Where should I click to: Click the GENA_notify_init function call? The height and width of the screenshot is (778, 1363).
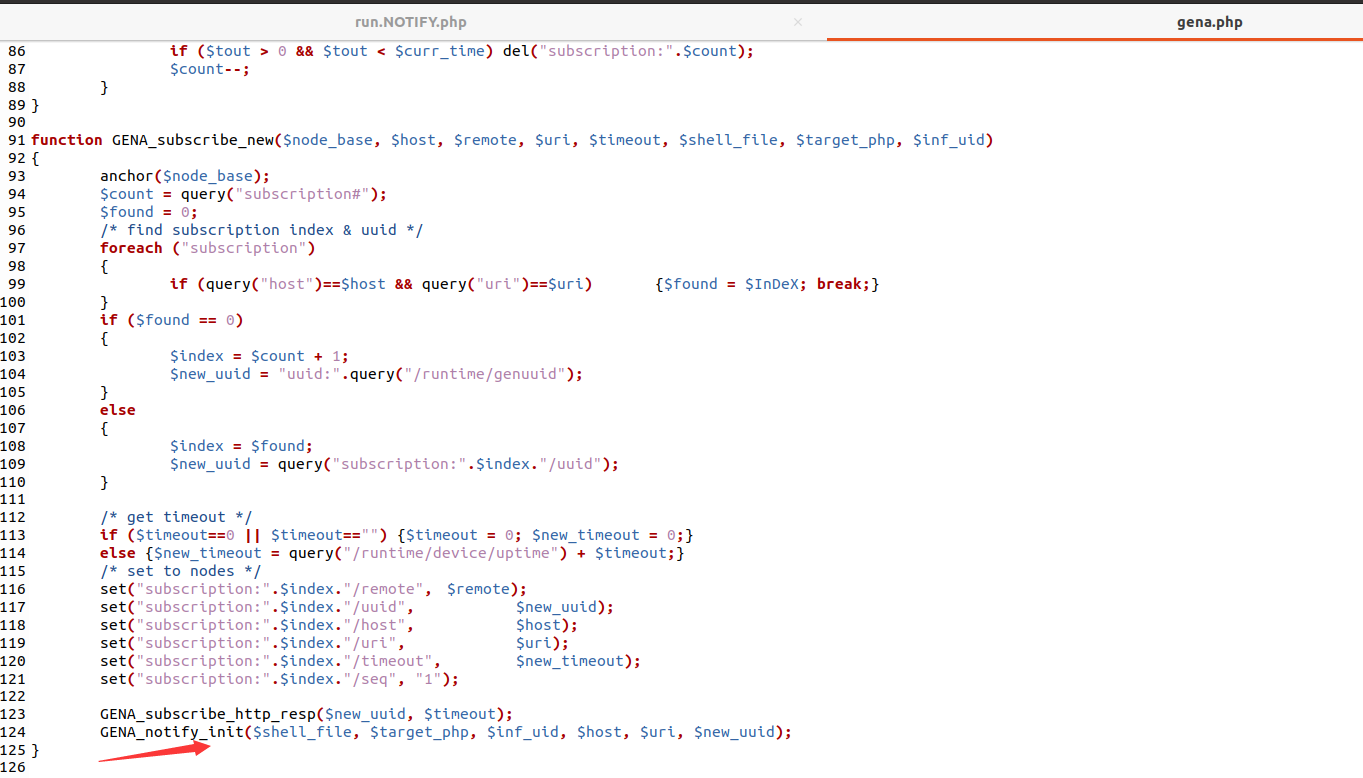(171, 732)
